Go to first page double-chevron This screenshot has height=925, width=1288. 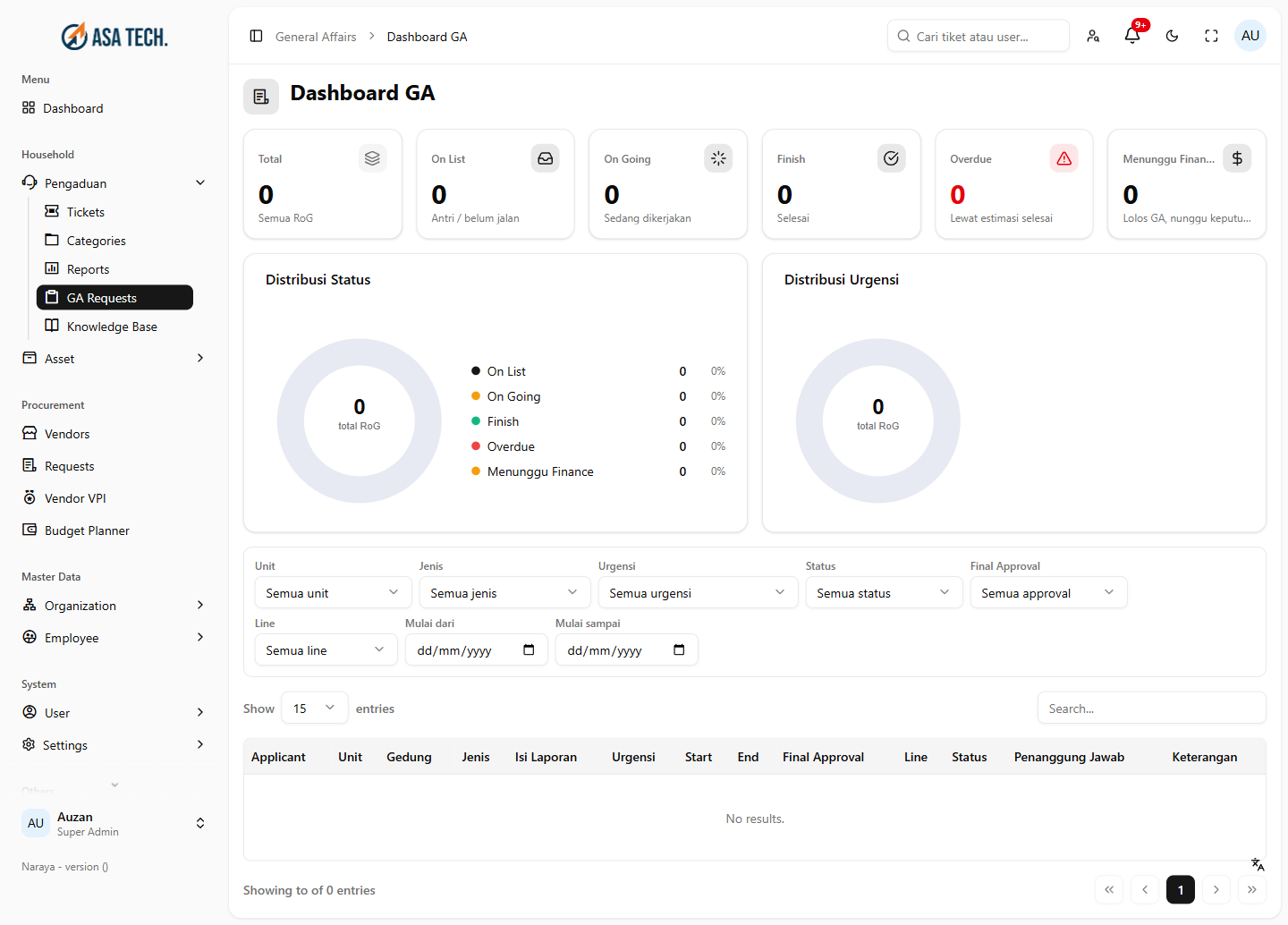[1109, 889]
